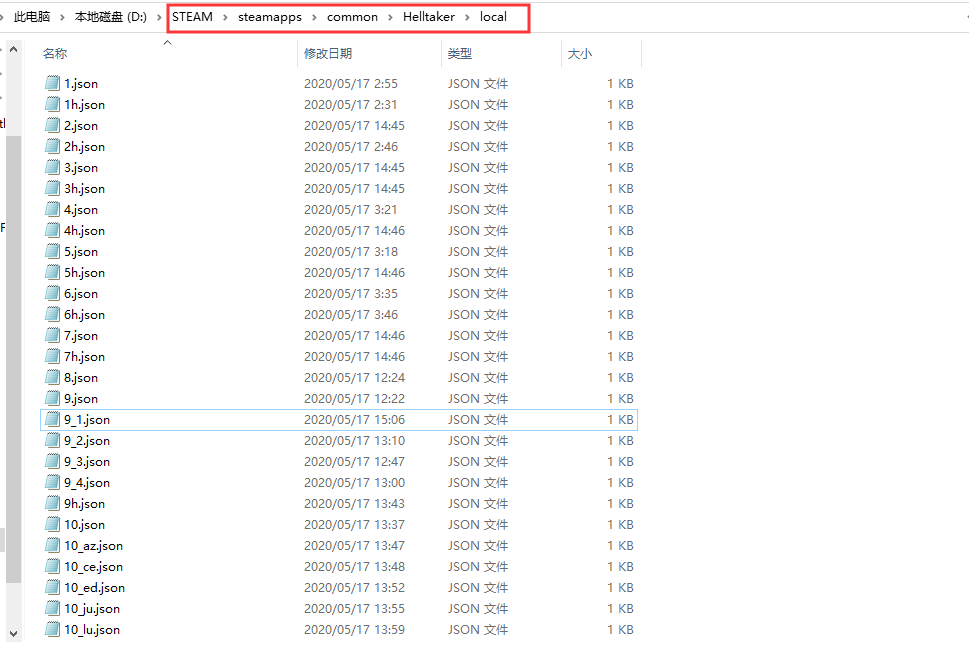This screenshot has height=665, width=969.
Task: Go to STEAM folder breadcrumb
Action: tap(192, 17)
